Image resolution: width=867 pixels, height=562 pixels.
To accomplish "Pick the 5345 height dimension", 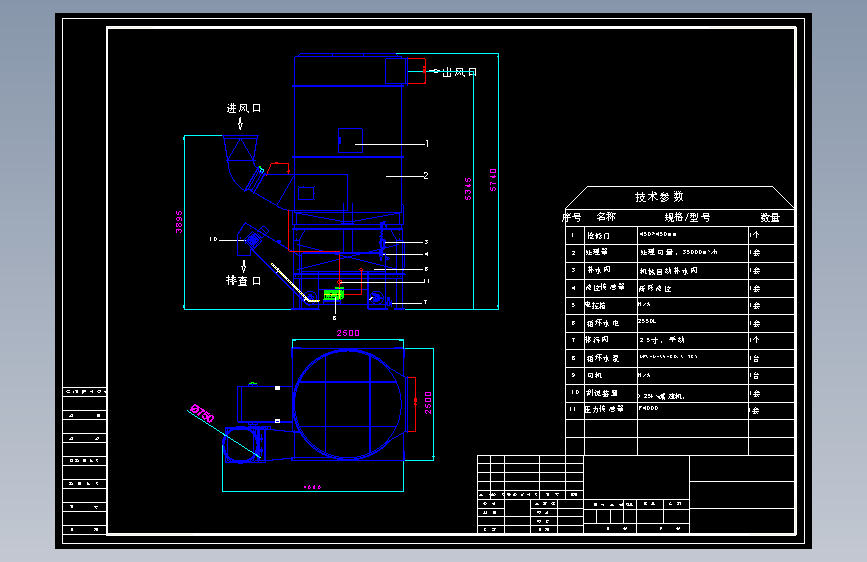I will pyautogui.click(x=468, y=189).
